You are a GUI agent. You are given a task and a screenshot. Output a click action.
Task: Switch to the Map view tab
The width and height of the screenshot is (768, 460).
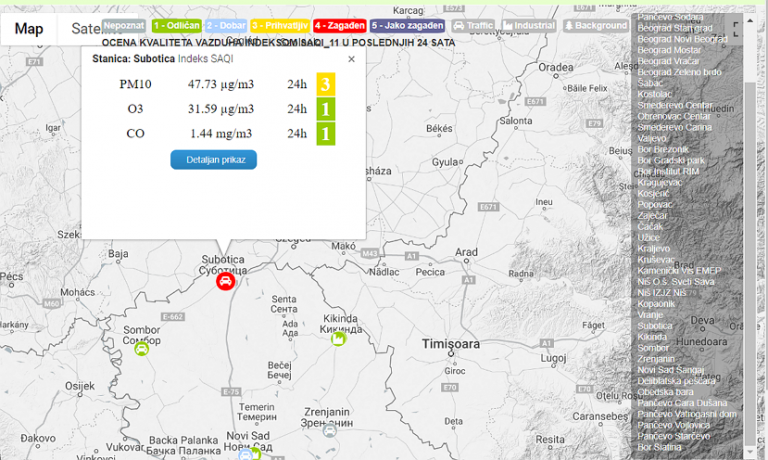(x=29, y=29)
